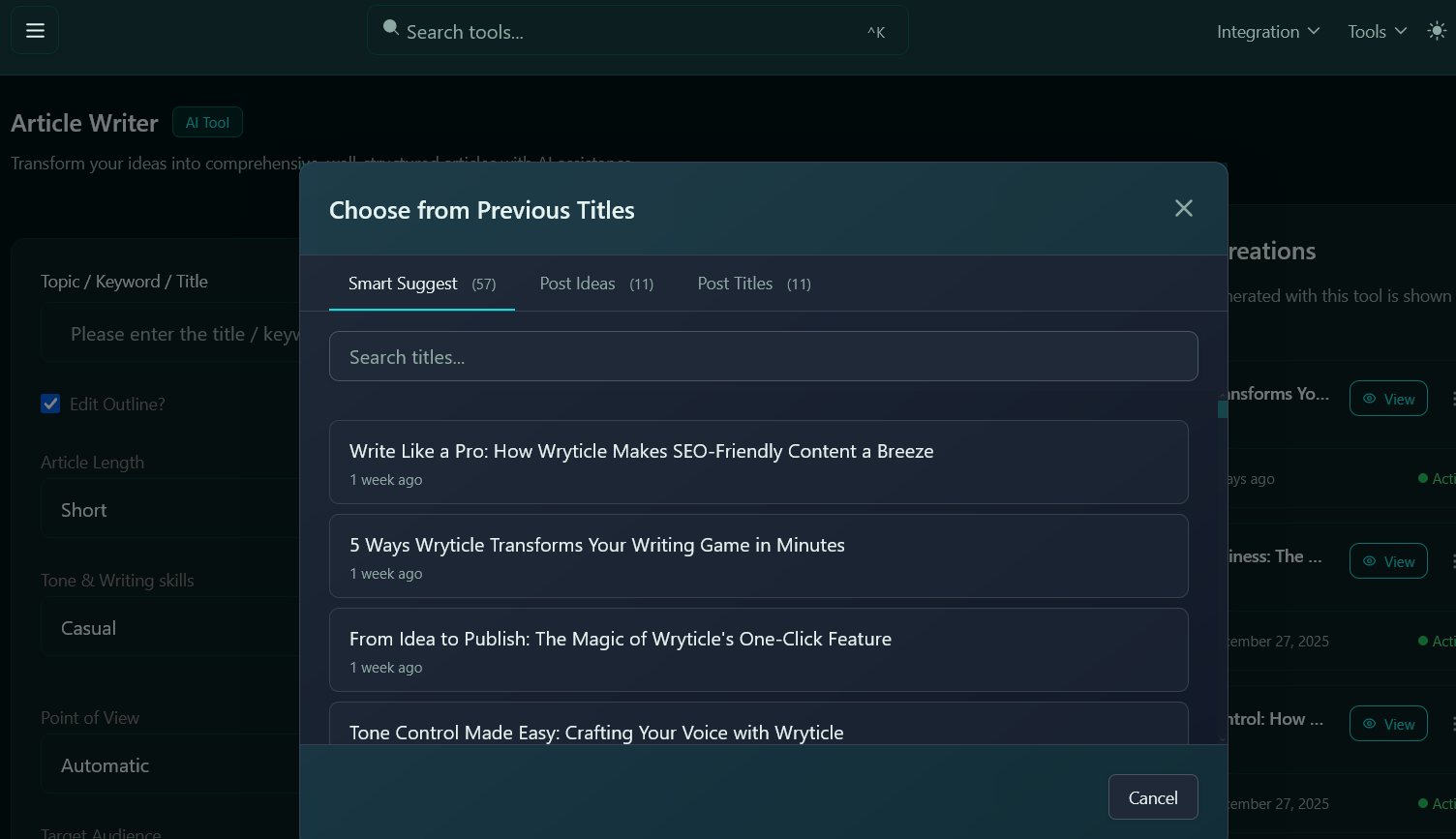
Task: Click the eye icon on the bottom View button
Action: pyautogui.click(x=1370, y=723)
